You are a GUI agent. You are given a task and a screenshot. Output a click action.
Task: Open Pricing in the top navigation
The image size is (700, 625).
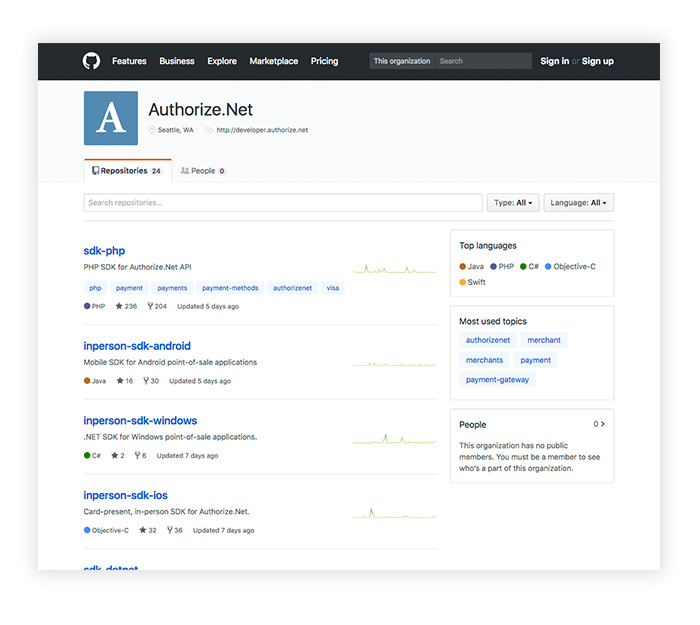click(325, 61)
